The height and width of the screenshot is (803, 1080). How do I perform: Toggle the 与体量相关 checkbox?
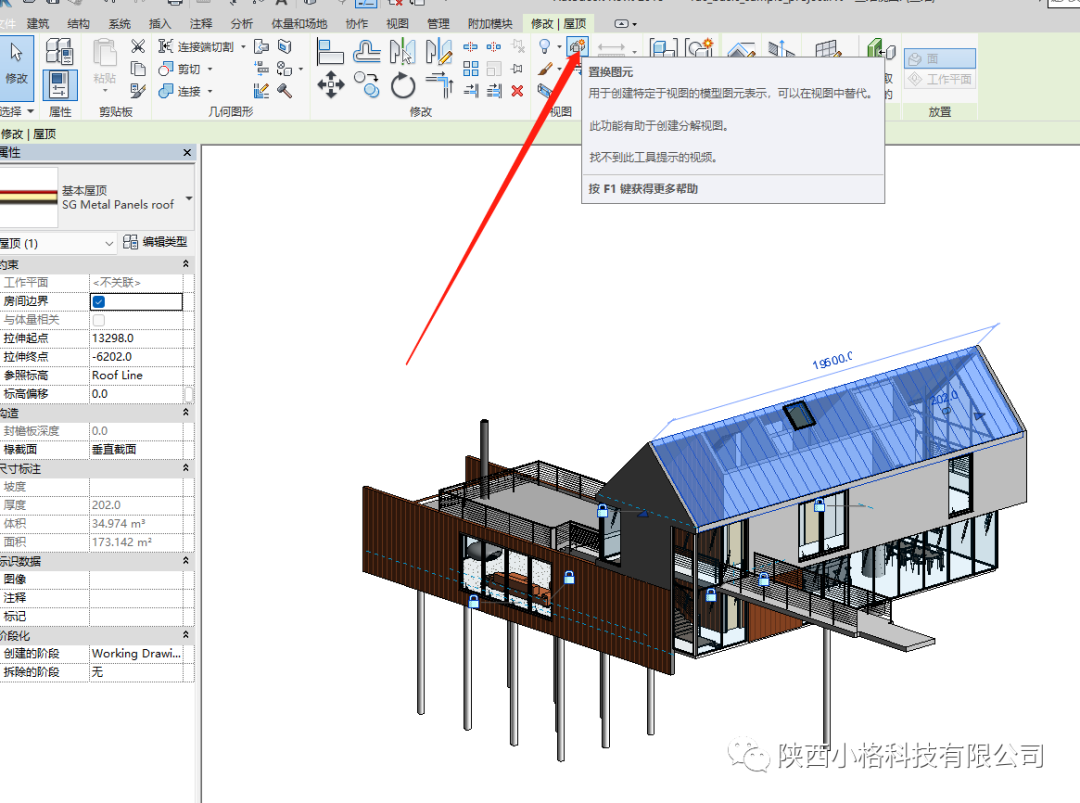(x=98, y=320)
